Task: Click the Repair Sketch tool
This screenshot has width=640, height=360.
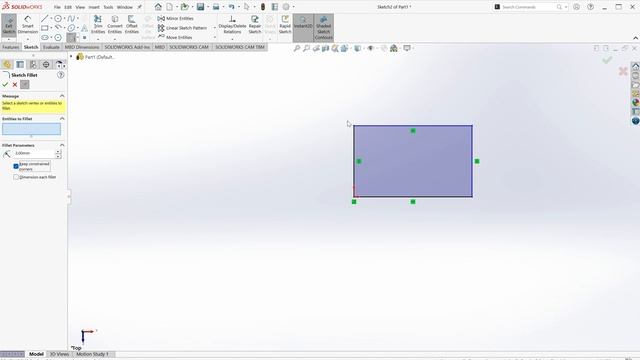Action: (255, 25)
